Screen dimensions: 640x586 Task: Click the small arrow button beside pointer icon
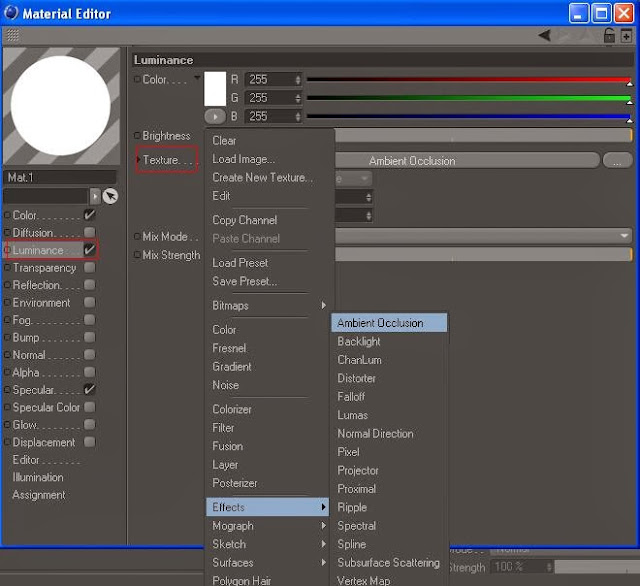tap(95, 196)
